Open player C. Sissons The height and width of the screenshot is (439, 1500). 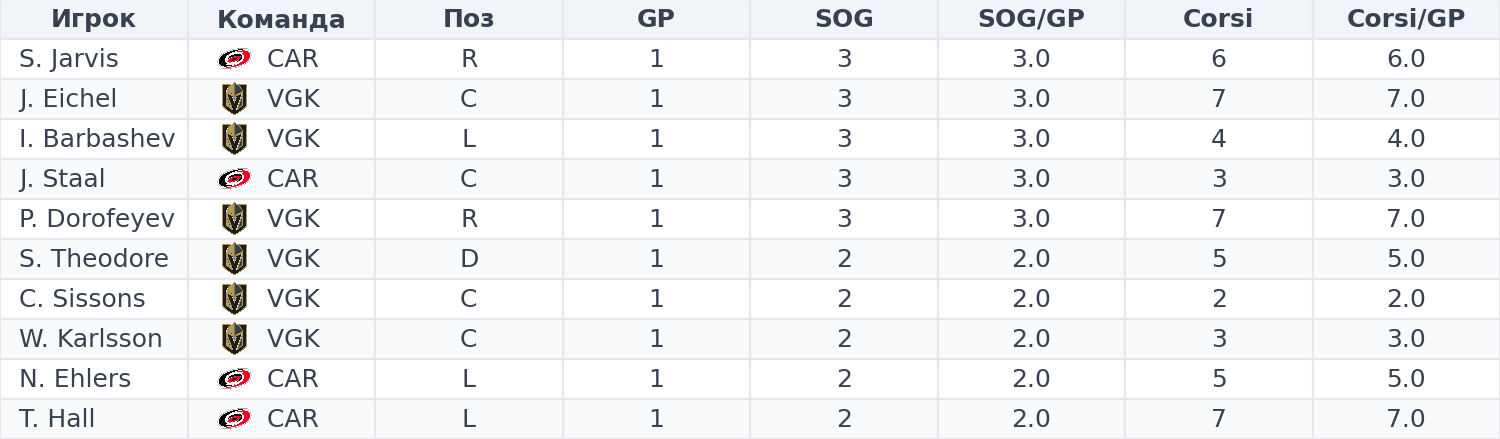[82, 299]
